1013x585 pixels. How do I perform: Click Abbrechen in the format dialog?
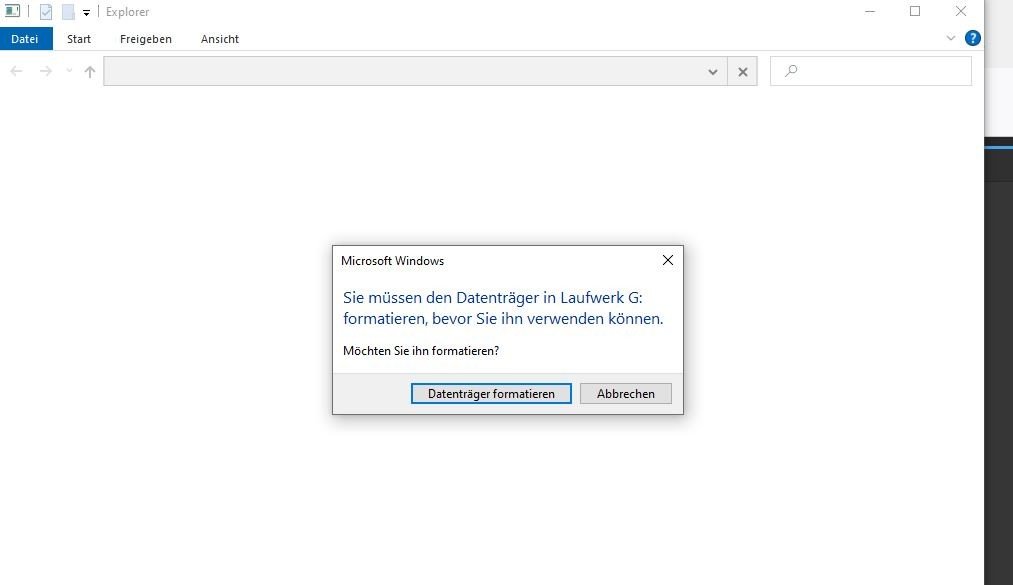click(x=625, y=393)
